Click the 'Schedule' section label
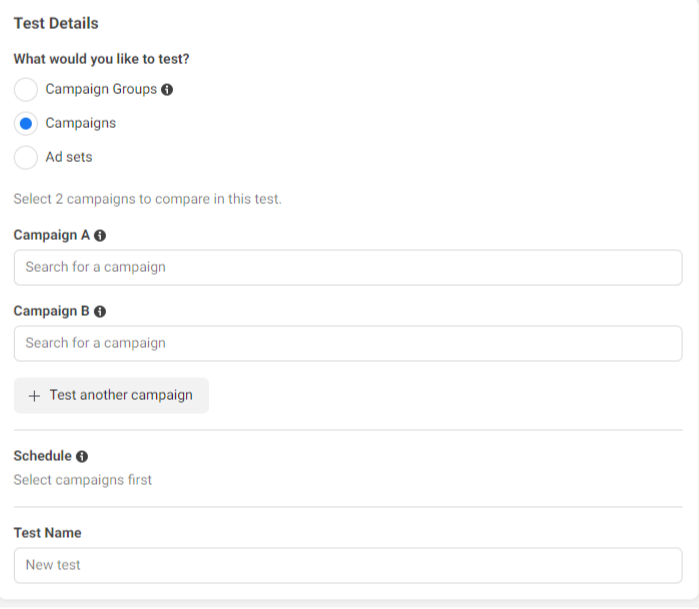This screenshot has height=609, width=699. [42, 456]
